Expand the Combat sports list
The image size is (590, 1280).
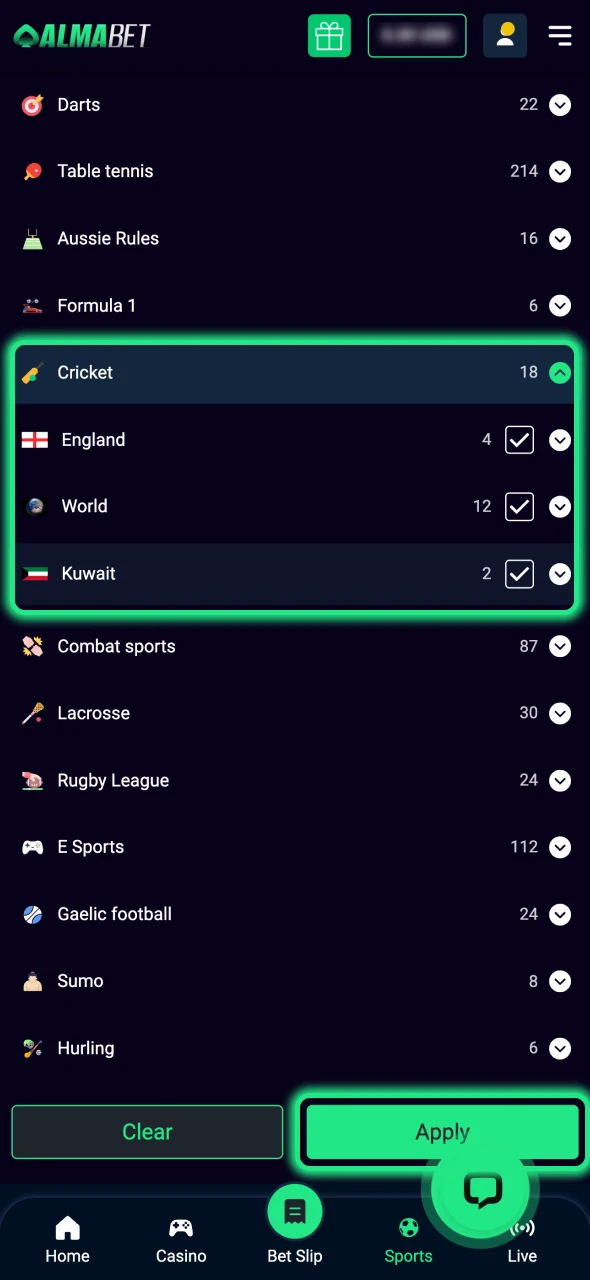tap(560, 646)
